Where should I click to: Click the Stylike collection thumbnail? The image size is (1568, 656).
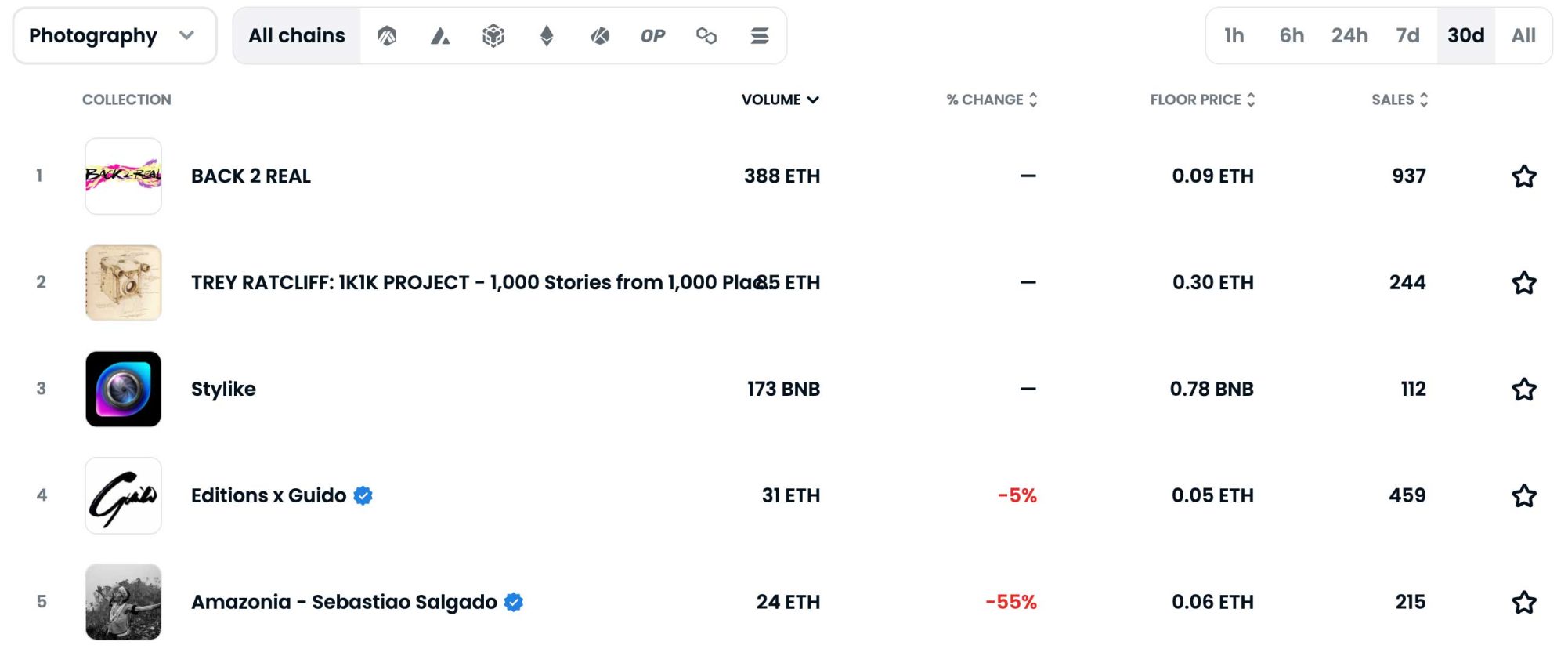[x=123, y=390]
